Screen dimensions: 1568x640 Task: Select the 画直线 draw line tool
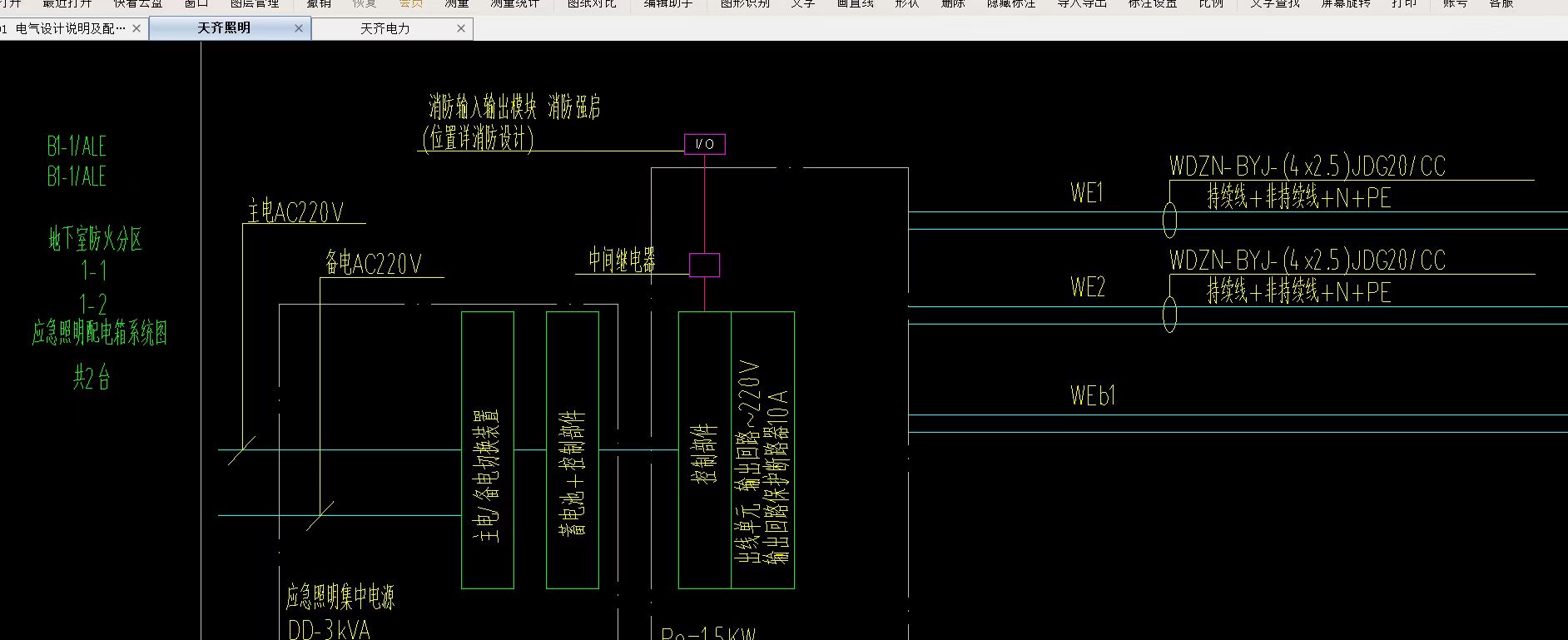click(856, 4)
